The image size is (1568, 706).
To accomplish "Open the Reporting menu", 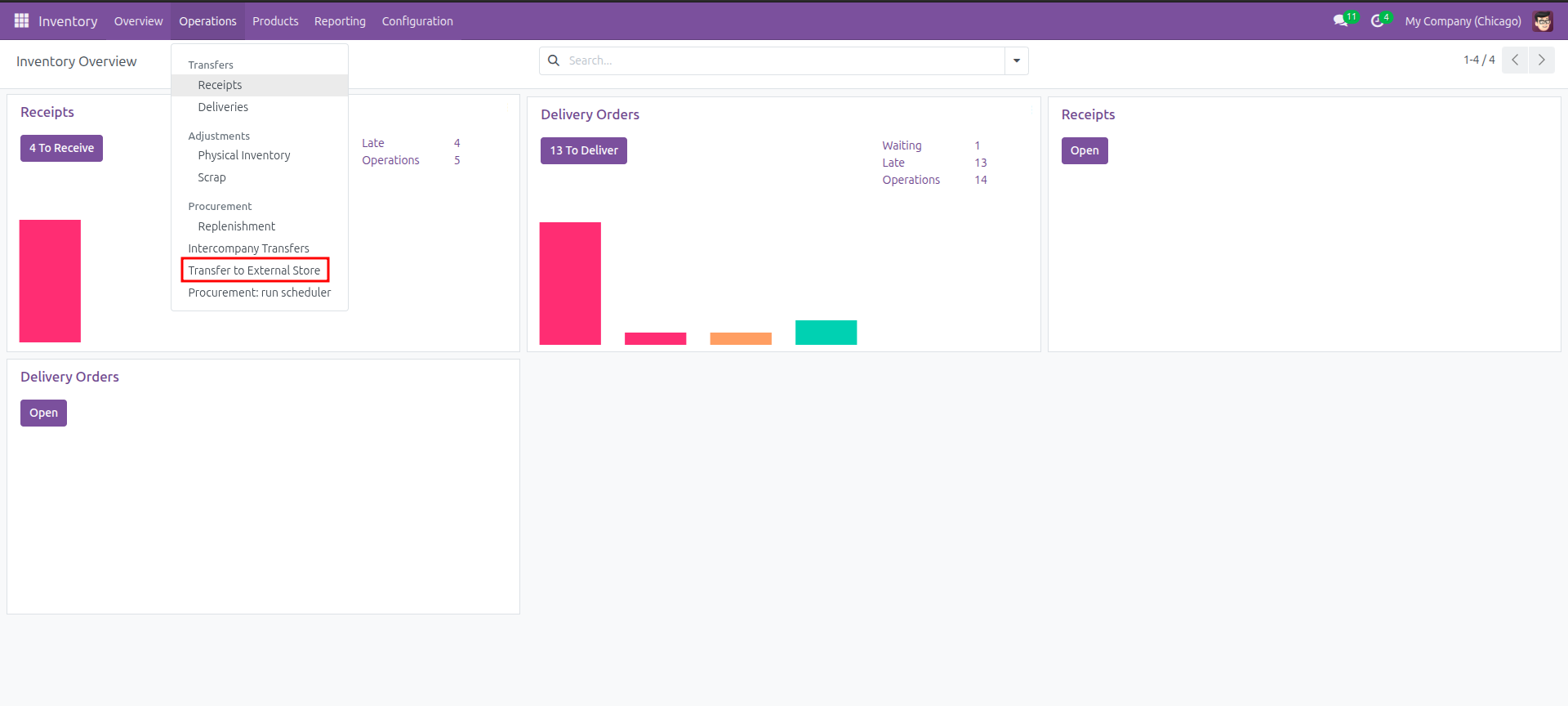I will (x=340, y=21).
